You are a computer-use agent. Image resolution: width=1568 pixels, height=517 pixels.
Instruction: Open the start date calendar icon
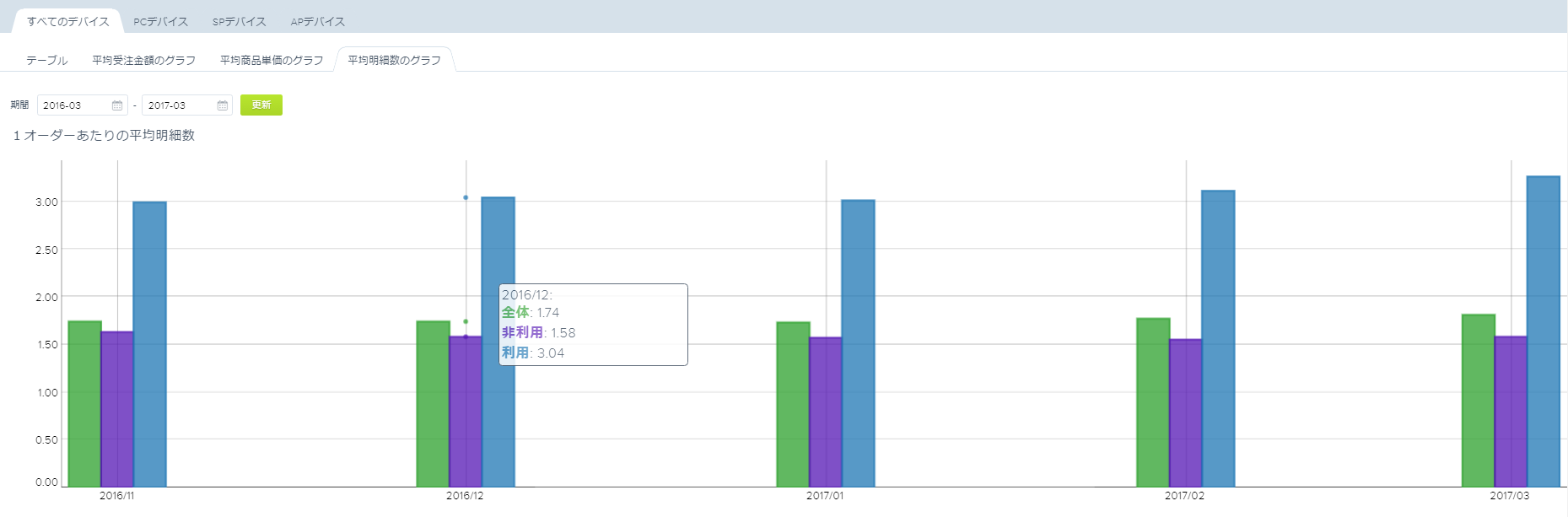pos(117,105)
